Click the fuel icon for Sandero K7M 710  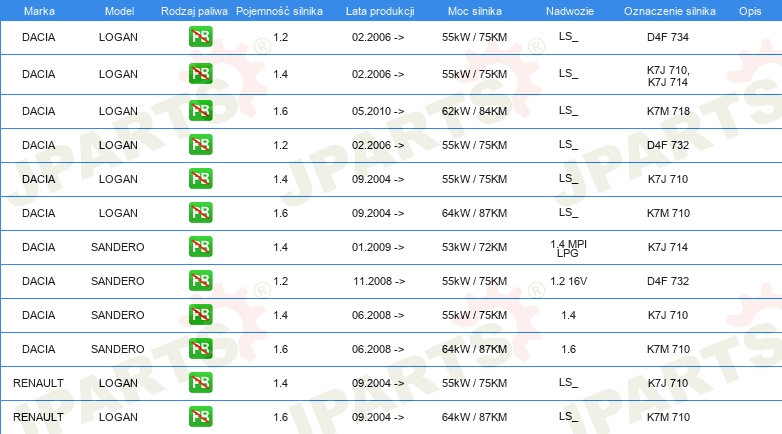[x=200, y=349]
